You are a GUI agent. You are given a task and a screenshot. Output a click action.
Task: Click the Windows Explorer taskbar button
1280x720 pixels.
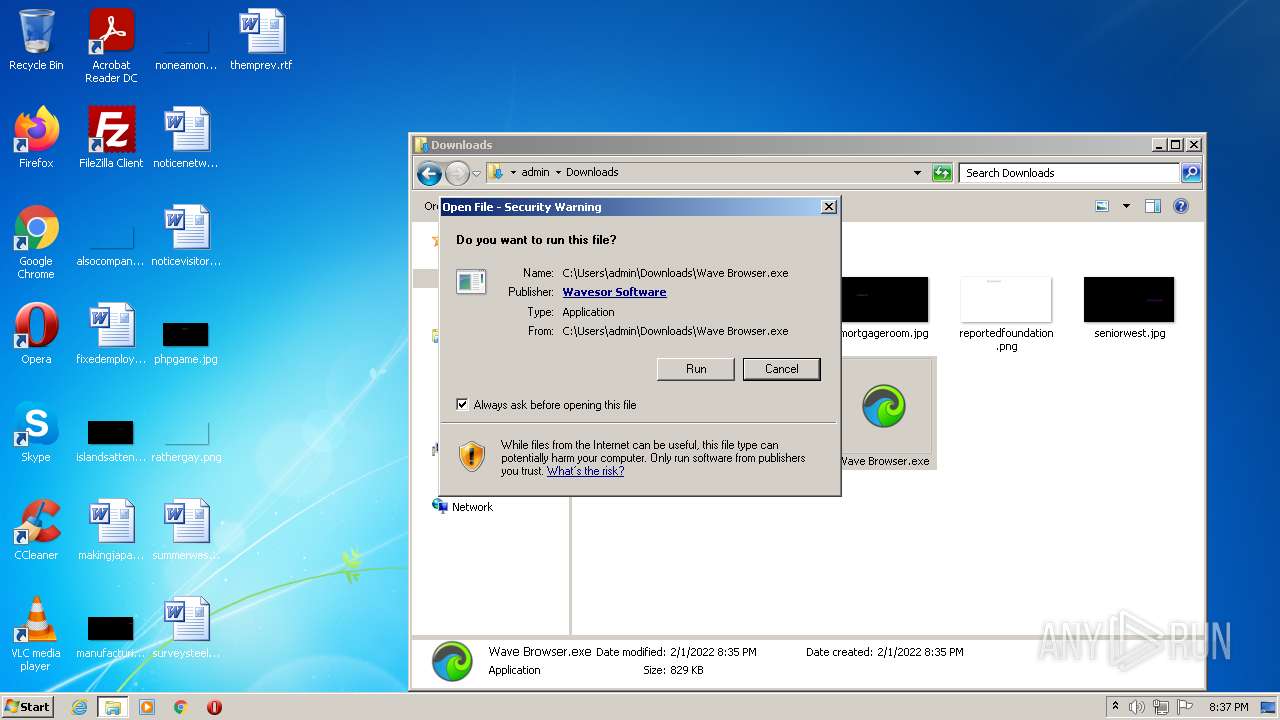click(x=112, y=707)
